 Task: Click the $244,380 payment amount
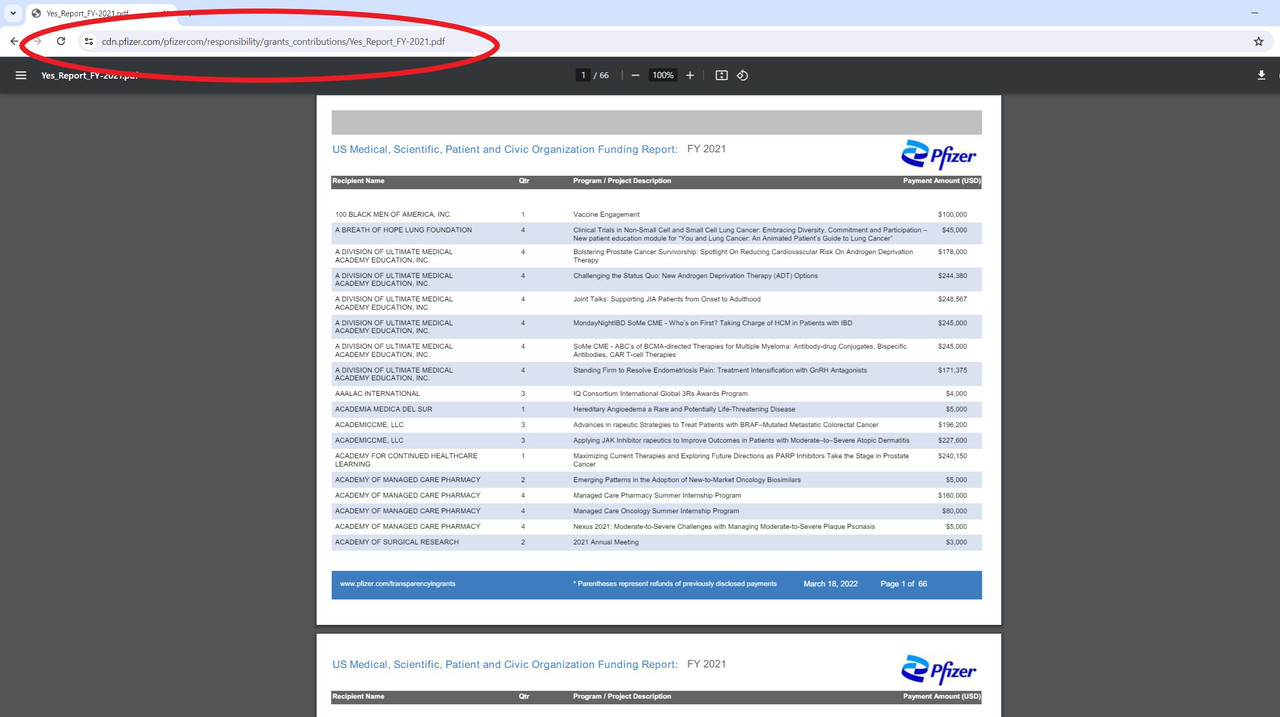coord(952,276)
